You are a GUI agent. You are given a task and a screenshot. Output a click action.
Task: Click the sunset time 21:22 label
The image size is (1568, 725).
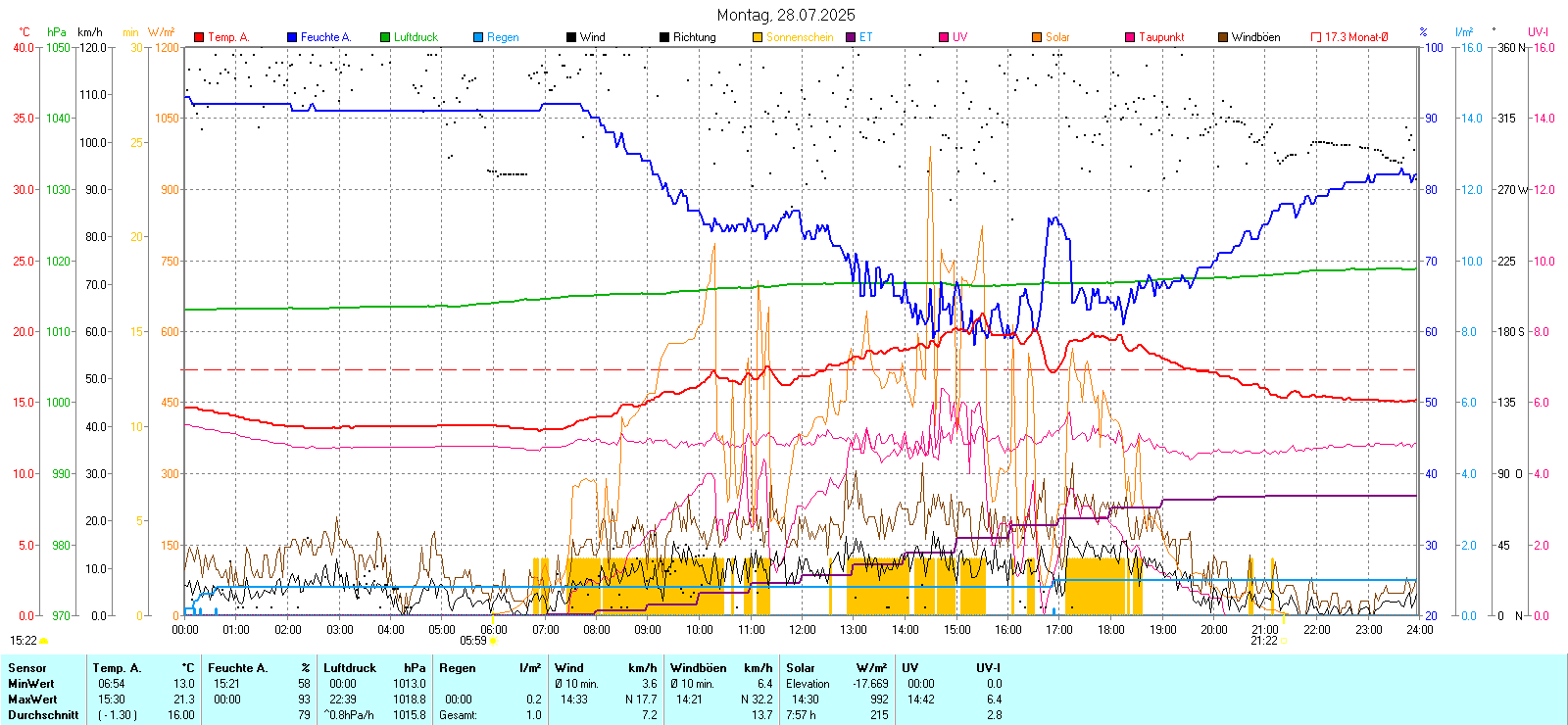(x=1263, y=641)
